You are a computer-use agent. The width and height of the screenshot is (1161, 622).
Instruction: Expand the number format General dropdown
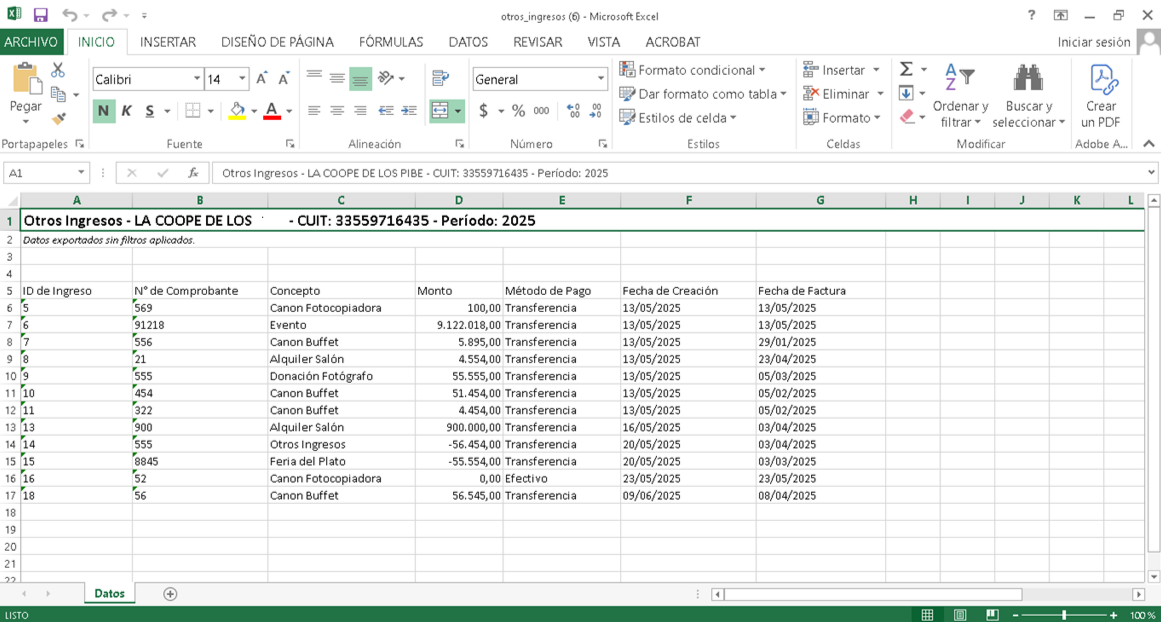pos(601,79)
